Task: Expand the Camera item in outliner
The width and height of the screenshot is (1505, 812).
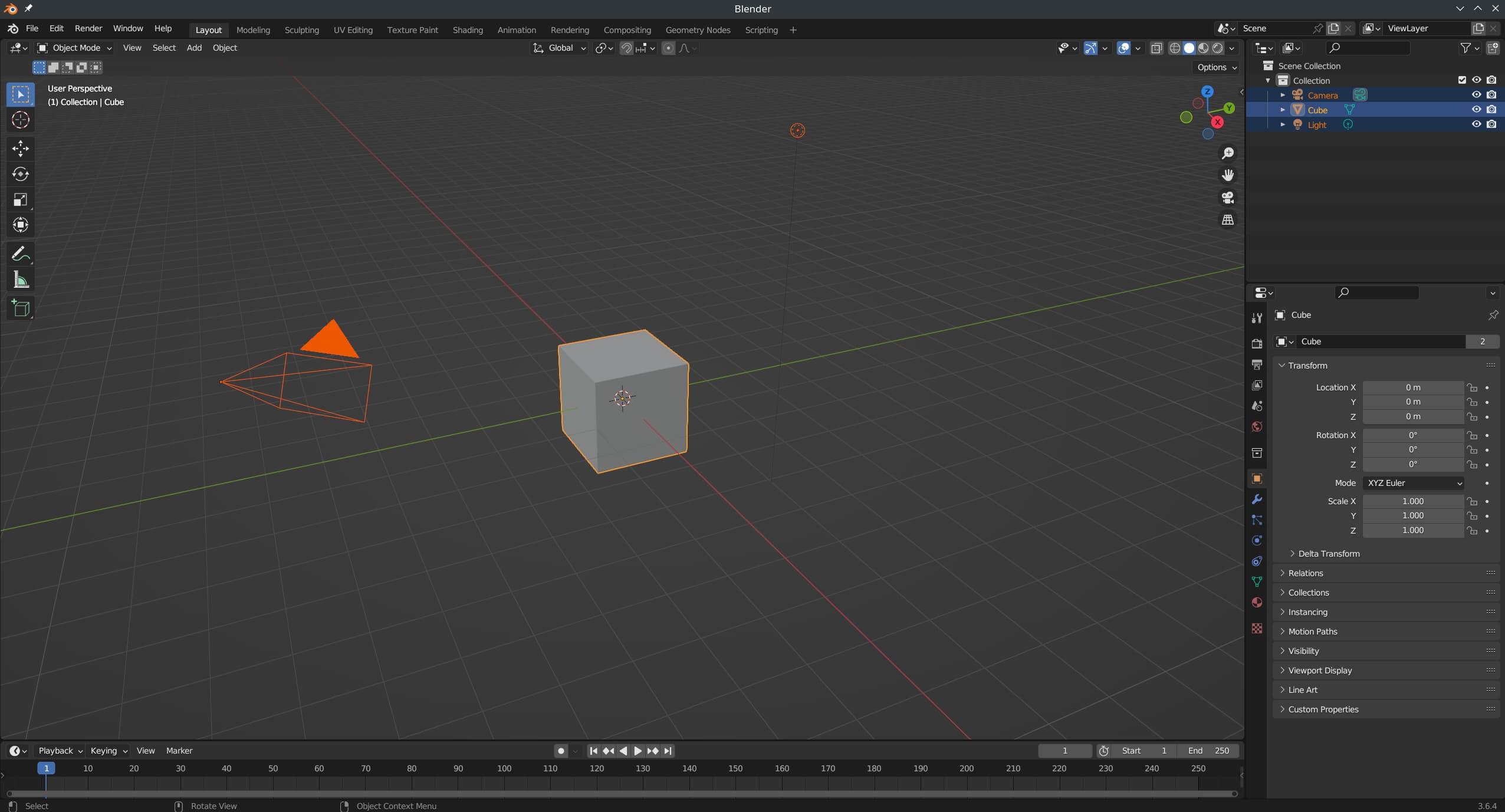Action: click(1283, 95)
